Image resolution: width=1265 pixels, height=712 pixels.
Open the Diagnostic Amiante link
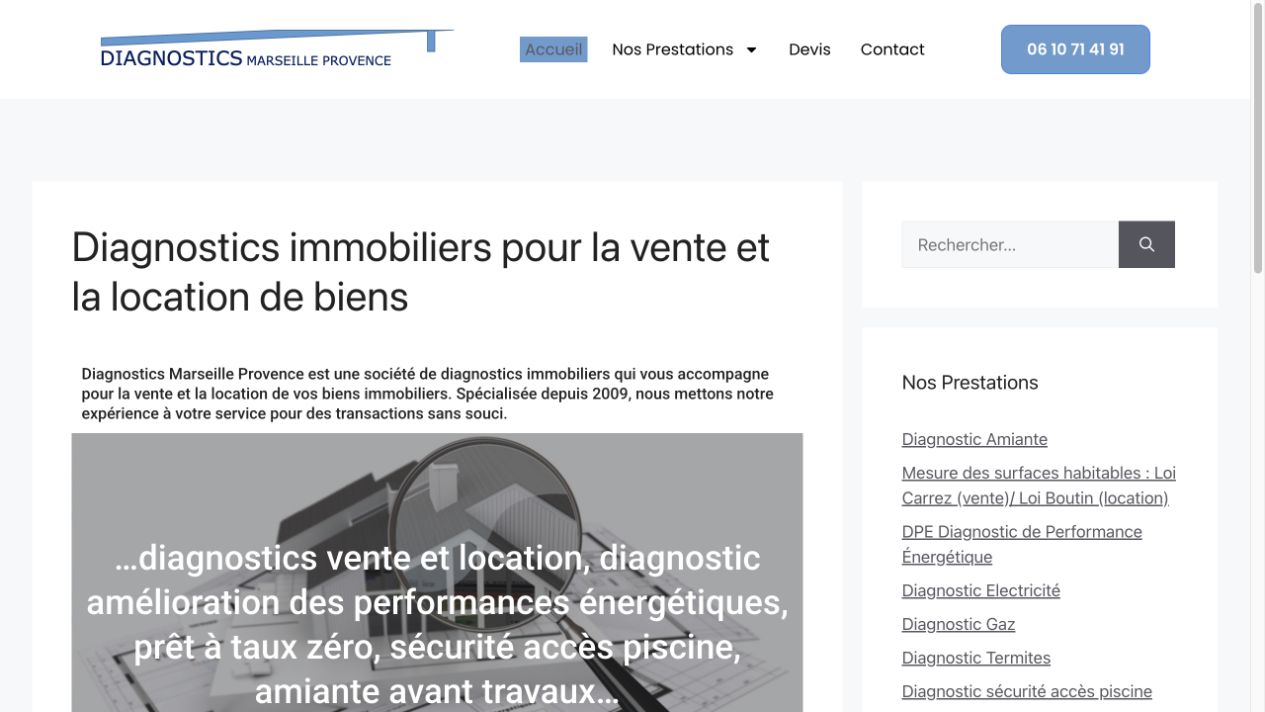click(974, 439)
